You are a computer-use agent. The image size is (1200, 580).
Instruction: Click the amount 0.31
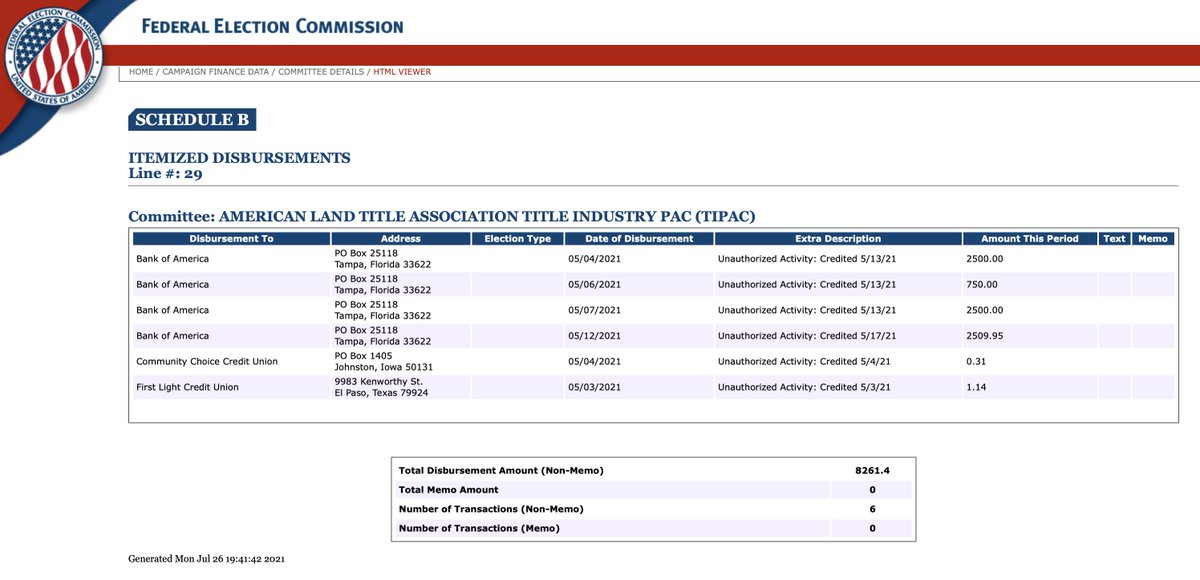click(x=976, y=361)
